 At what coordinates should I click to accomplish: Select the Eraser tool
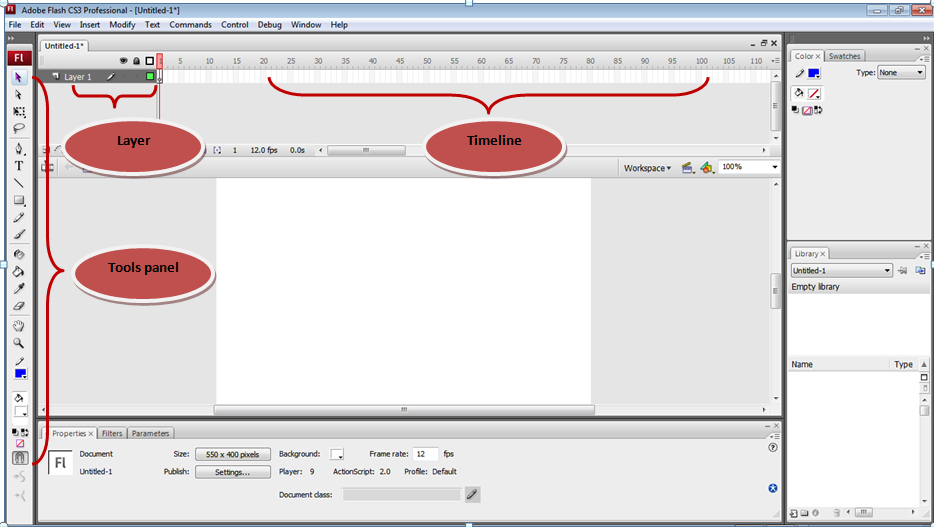pos(19,306)
